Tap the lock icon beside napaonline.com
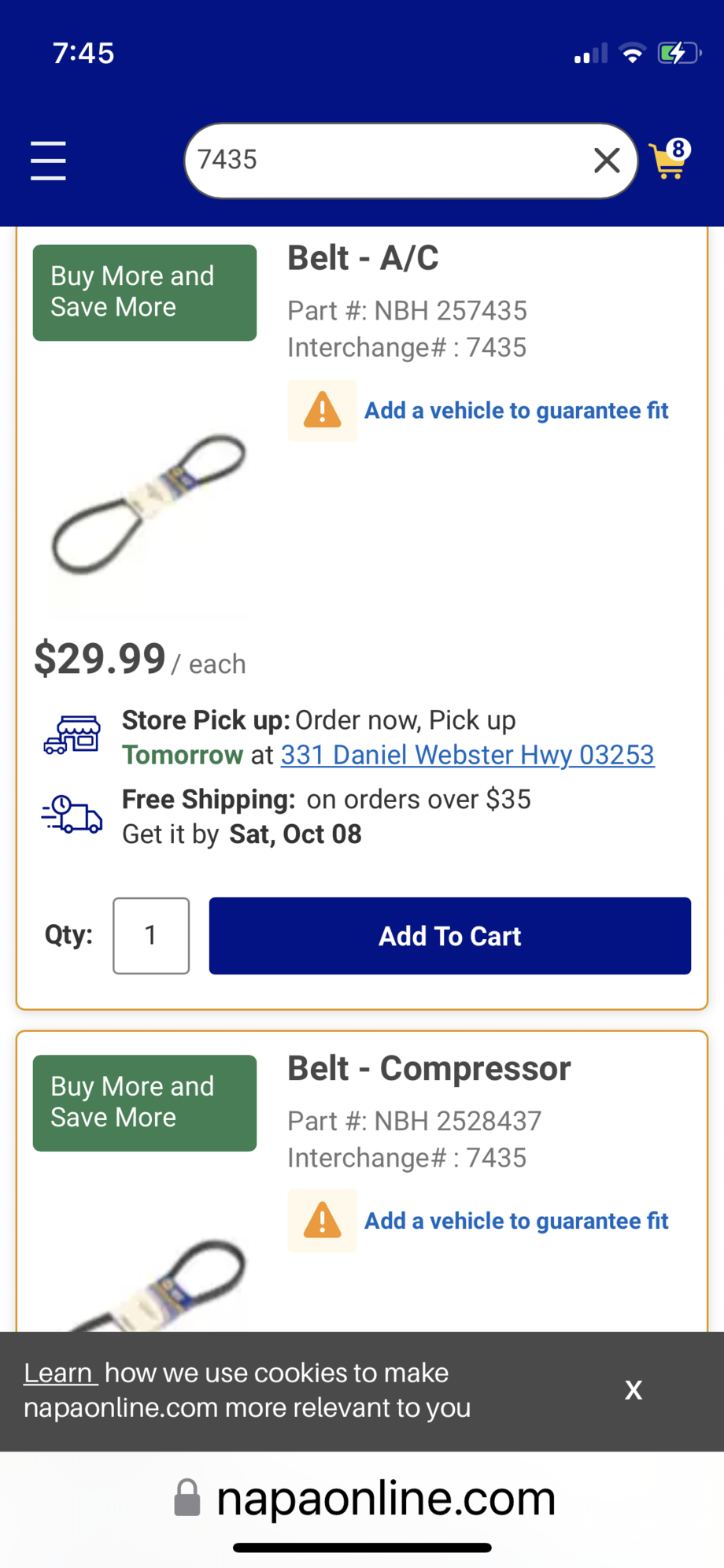 pos(187,1497)
